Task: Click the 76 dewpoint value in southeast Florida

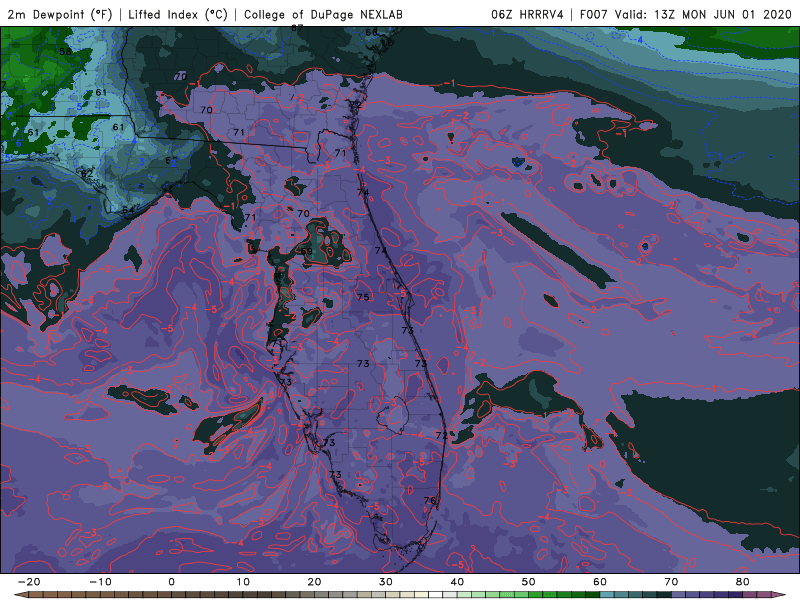Action: point(430,501)
